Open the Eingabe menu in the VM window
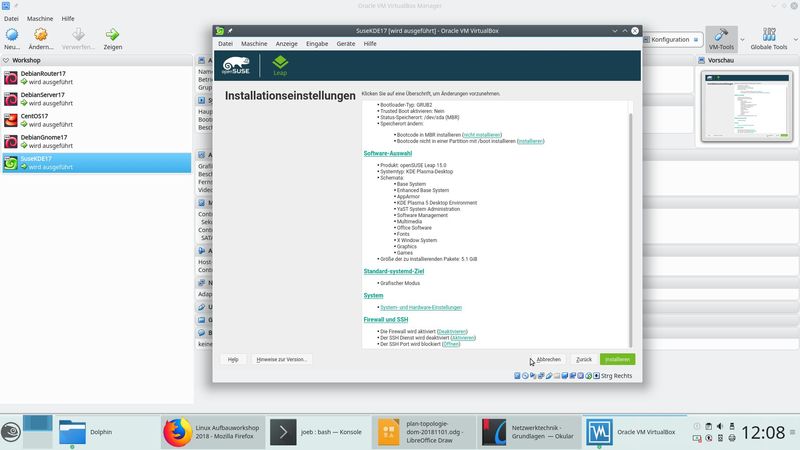 coord(317,44)
